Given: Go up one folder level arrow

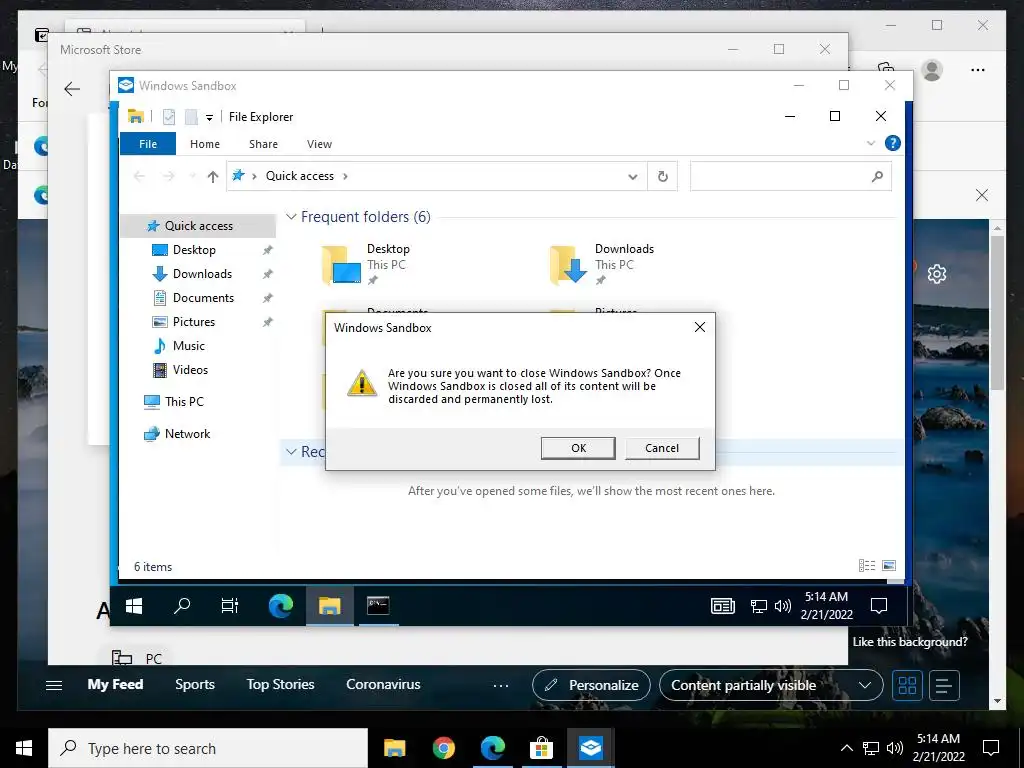Looking at the screenshot, I should point(212,176).
